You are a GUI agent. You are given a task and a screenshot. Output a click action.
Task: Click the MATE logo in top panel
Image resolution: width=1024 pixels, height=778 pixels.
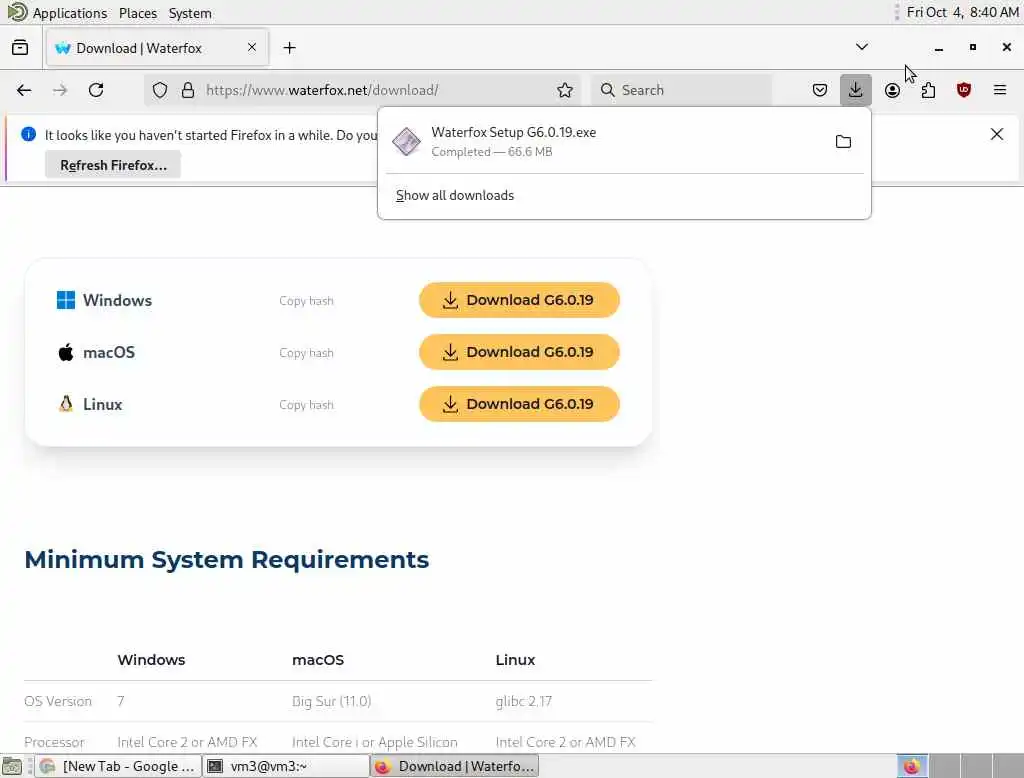click(17, 12)
